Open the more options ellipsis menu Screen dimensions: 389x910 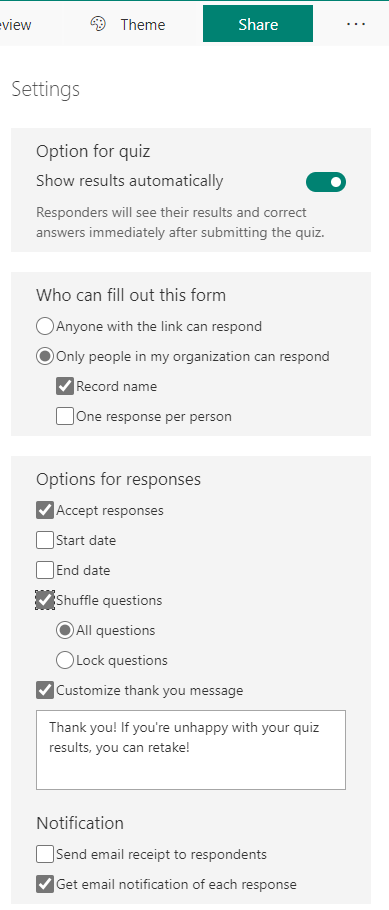(x=356, y=24)
